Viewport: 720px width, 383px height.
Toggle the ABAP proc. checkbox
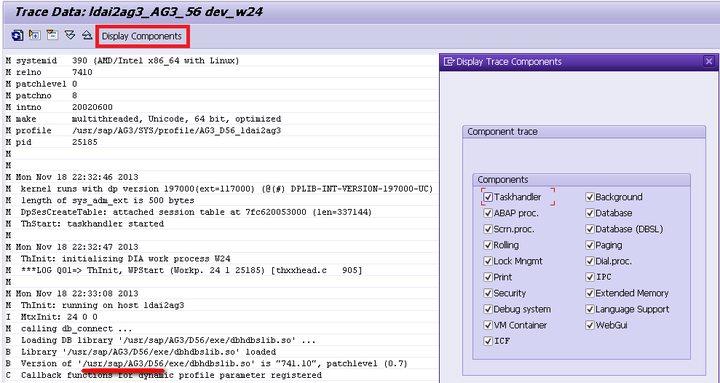[x=488, y=213]
